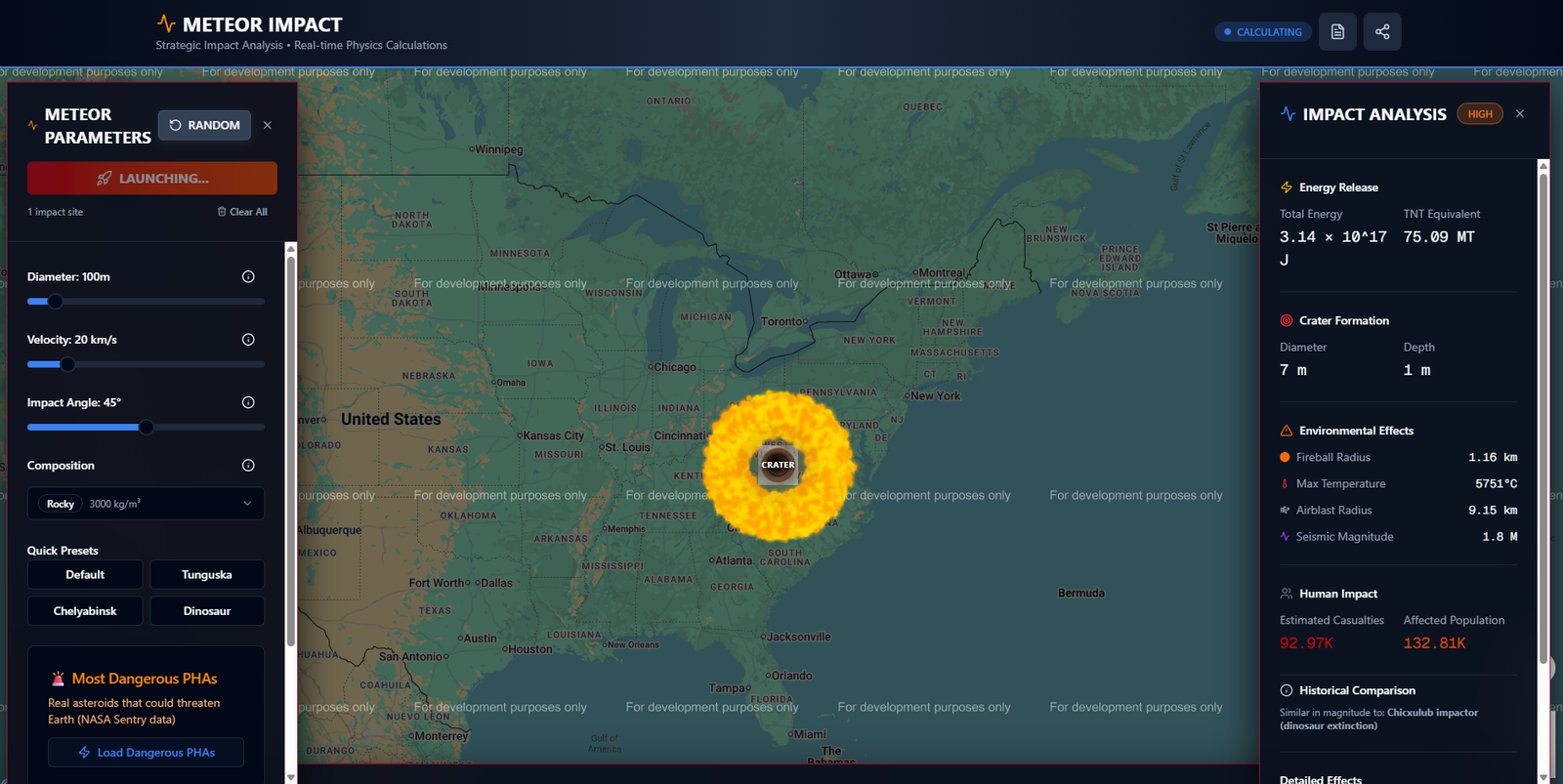Image resolution: width=1563 pixels, height=784 pixels.
Task: Close the Meteor Parameters panel
Action: coord(268,125)
